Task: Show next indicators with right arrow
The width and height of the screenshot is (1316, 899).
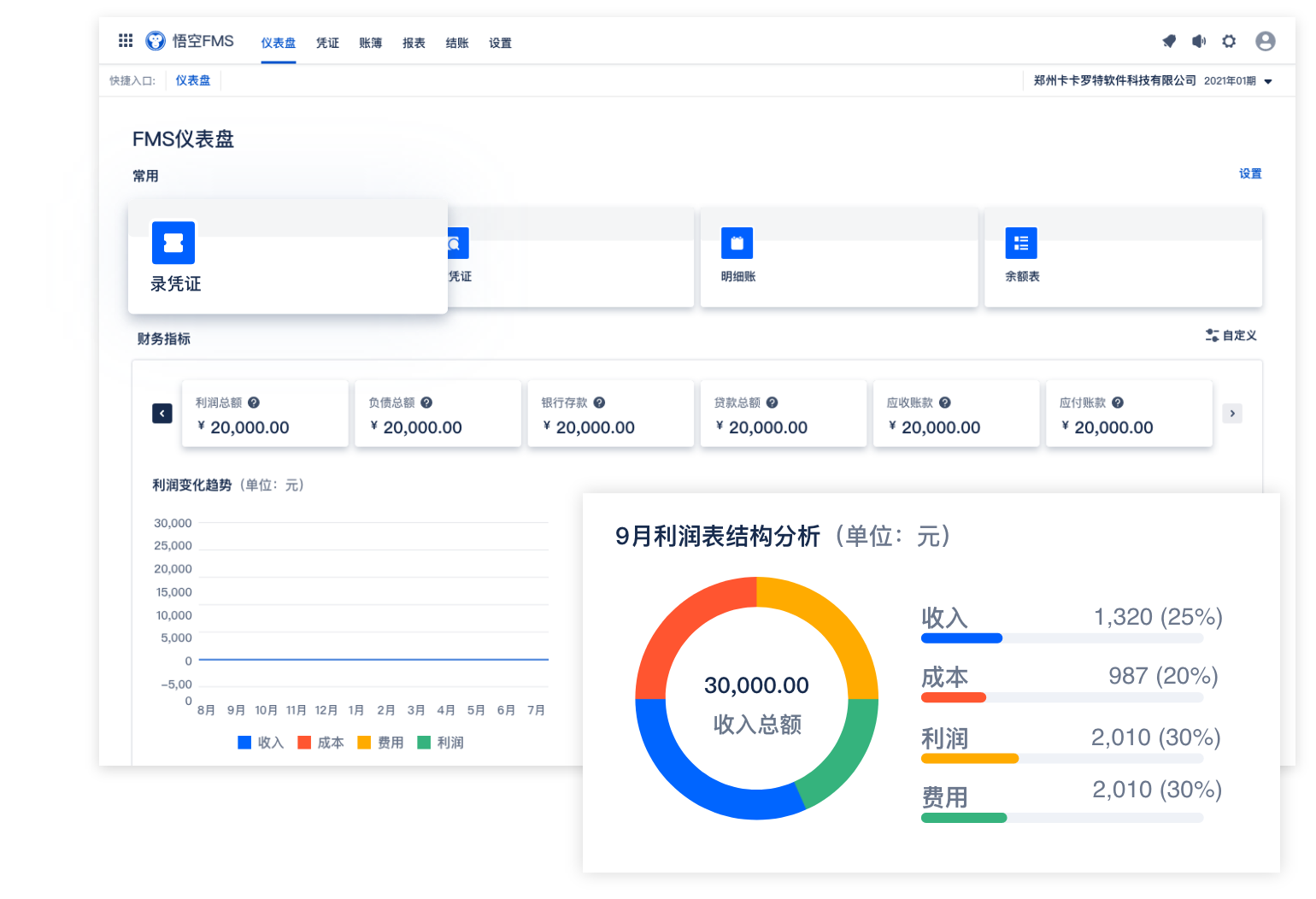Action: [x=1232, y=414]
